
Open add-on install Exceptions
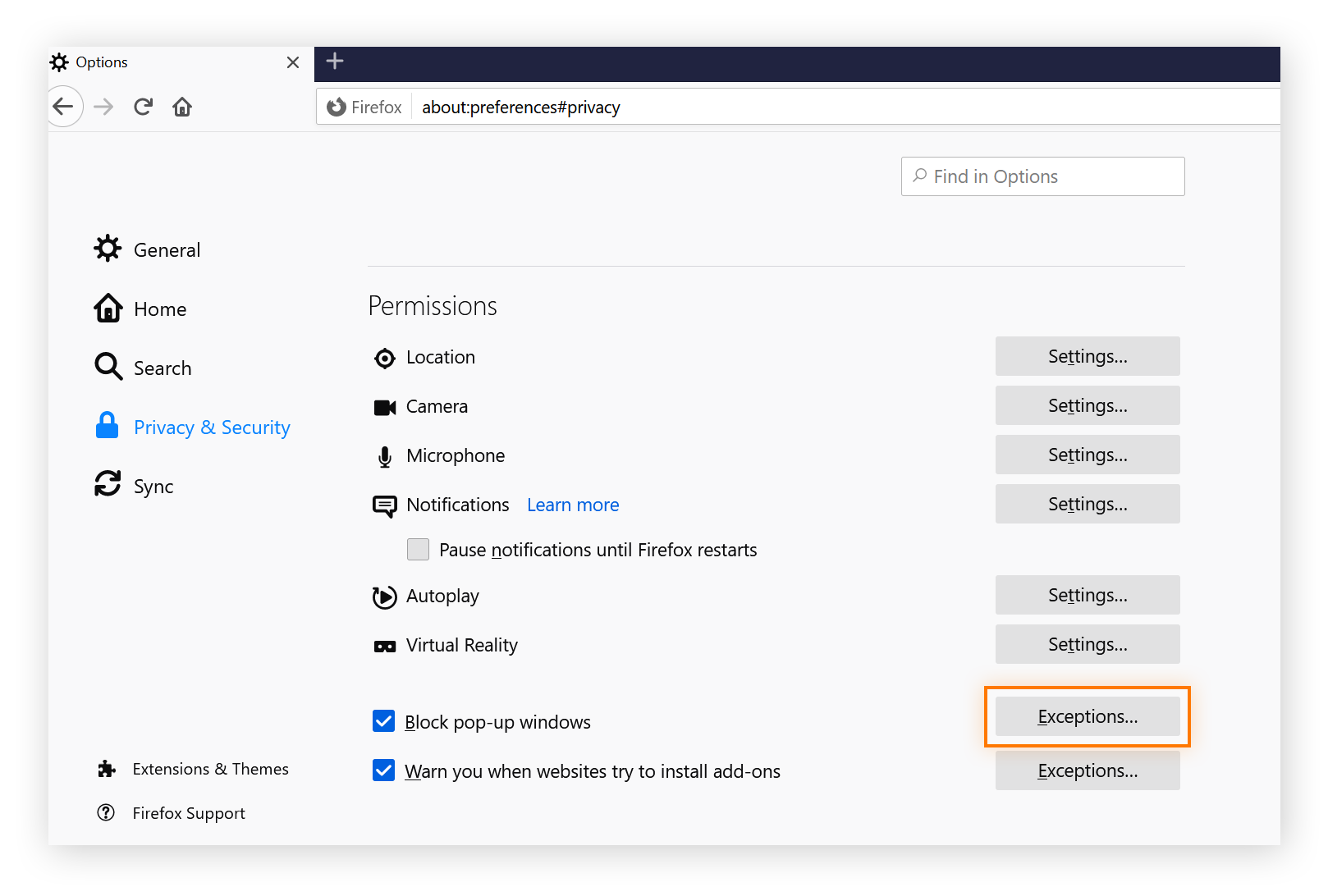pos(1088,770)
